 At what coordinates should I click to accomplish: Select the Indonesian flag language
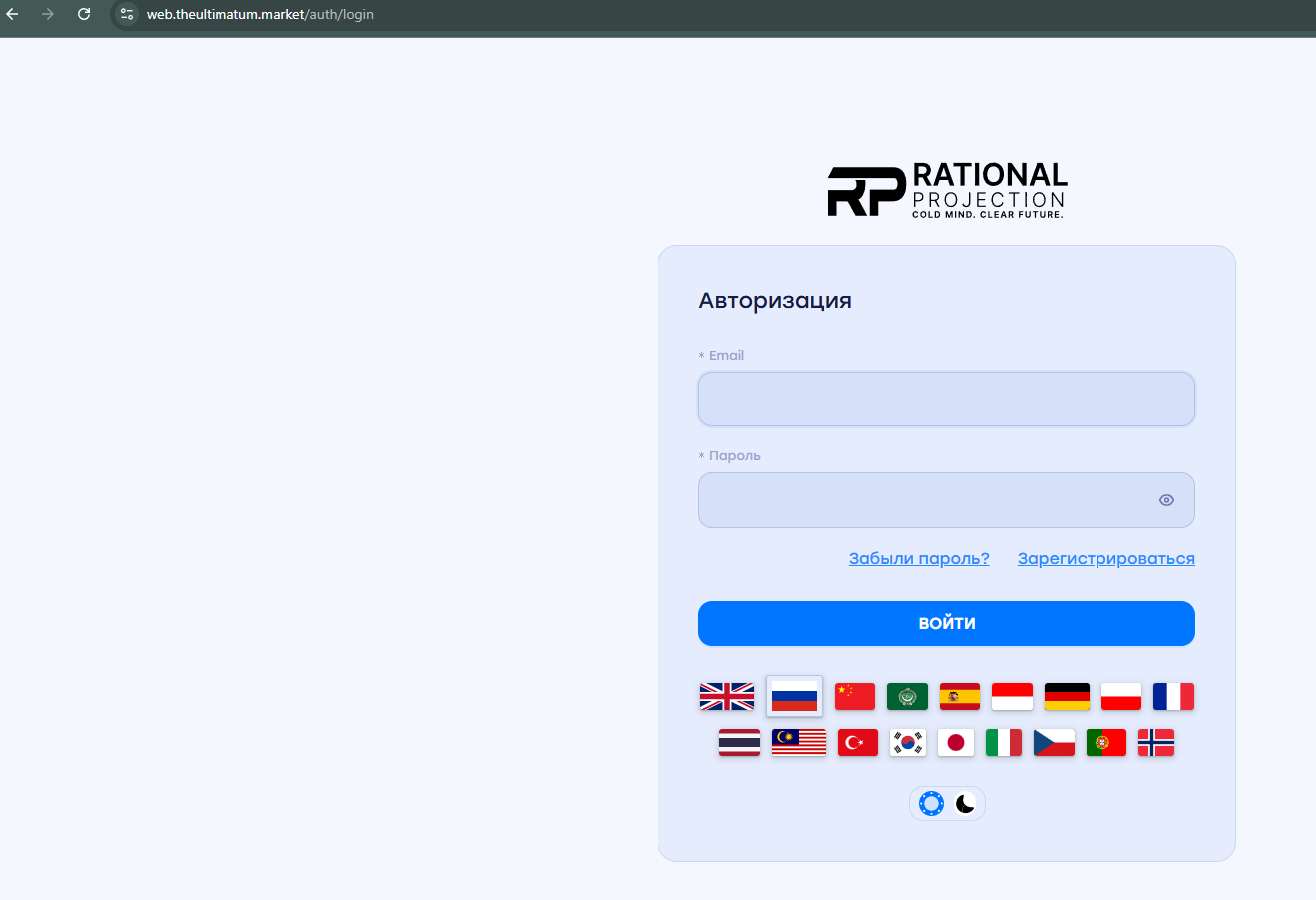pos(1012,696)
